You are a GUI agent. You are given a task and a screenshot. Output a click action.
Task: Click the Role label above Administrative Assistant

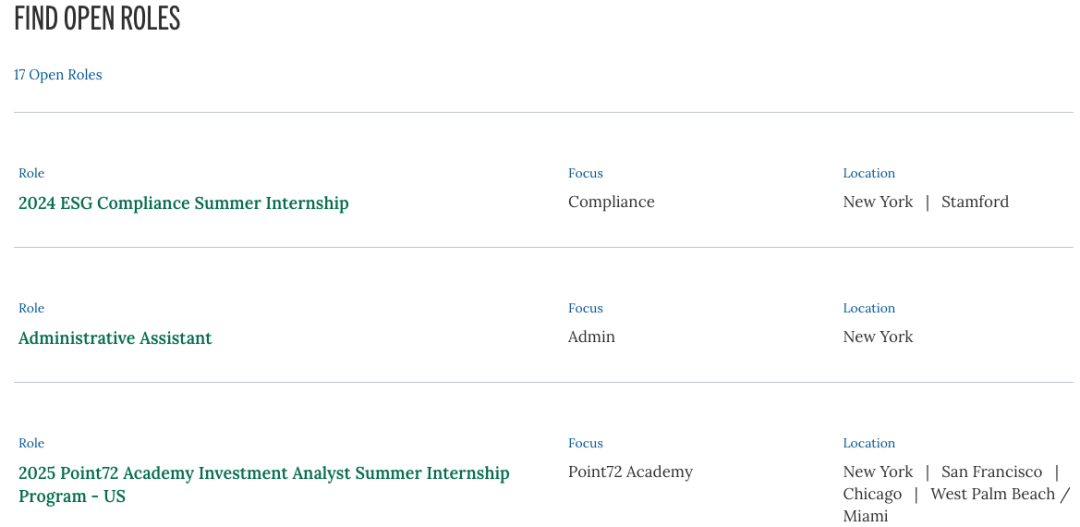(x=31, y=308)
